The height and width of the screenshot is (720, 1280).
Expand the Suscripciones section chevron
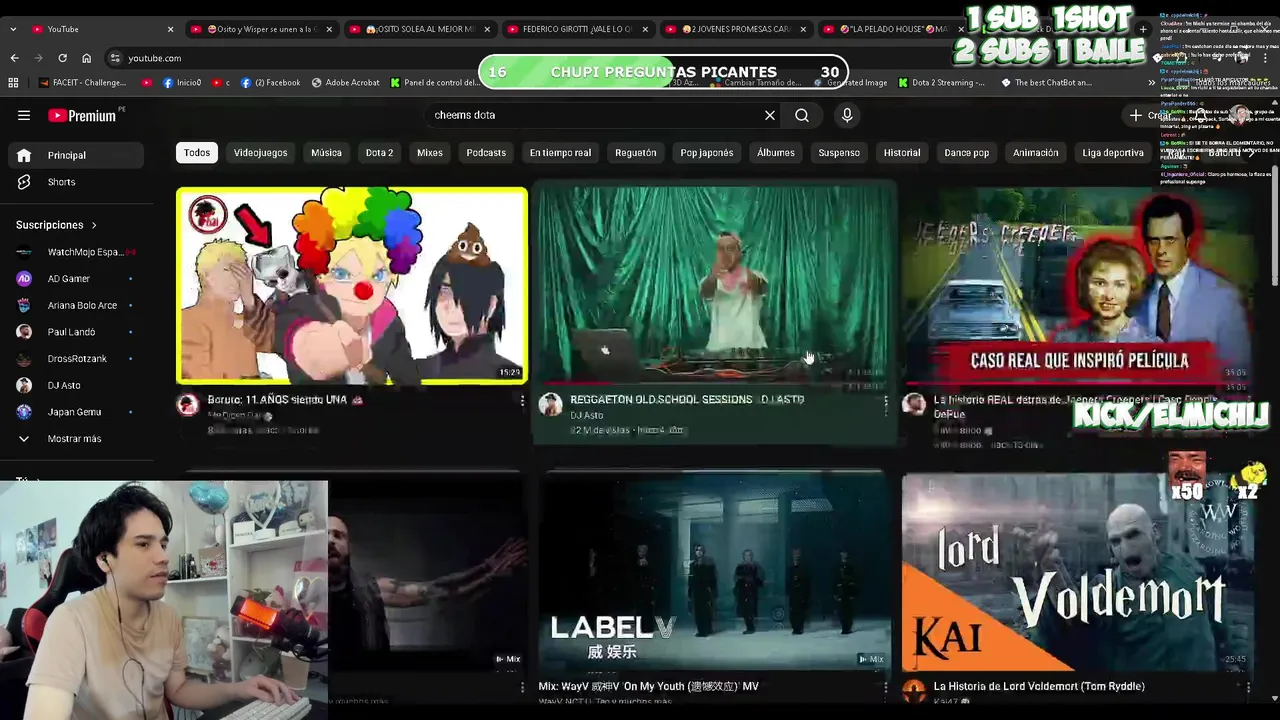[x=94, y=225]
